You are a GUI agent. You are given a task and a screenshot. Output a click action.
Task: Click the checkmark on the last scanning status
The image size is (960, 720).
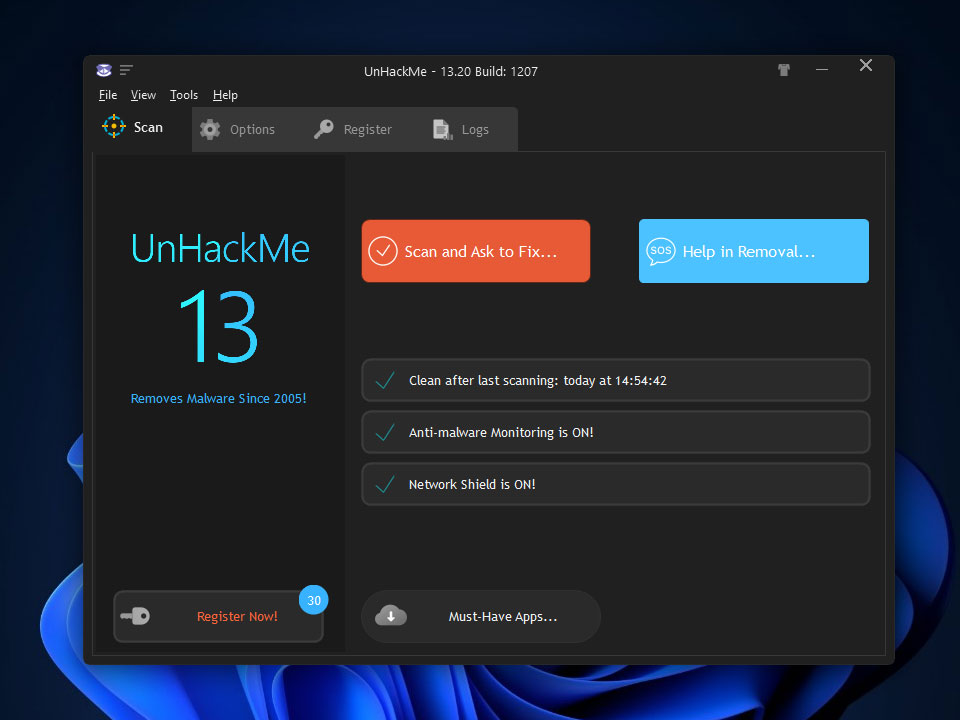[x=384, y=380]
